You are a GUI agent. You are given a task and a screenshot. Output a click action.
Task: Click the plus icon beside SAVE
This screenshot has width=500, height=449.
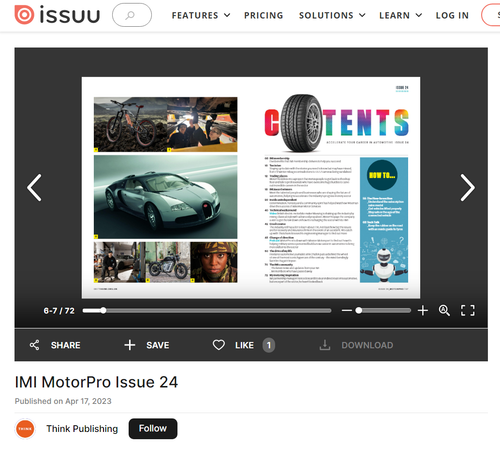pos(130,345)
